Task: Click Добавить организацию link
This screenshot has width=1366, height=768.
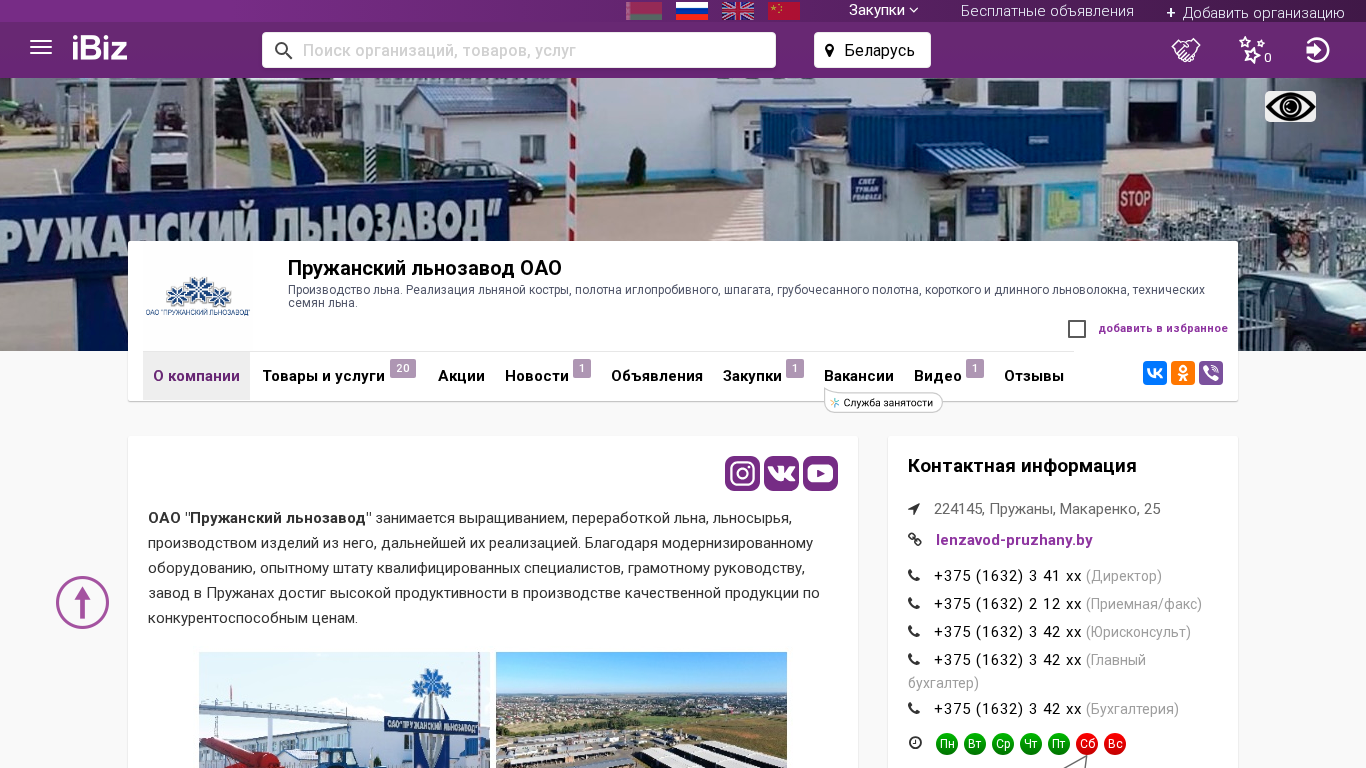Action: [1255, 12]
